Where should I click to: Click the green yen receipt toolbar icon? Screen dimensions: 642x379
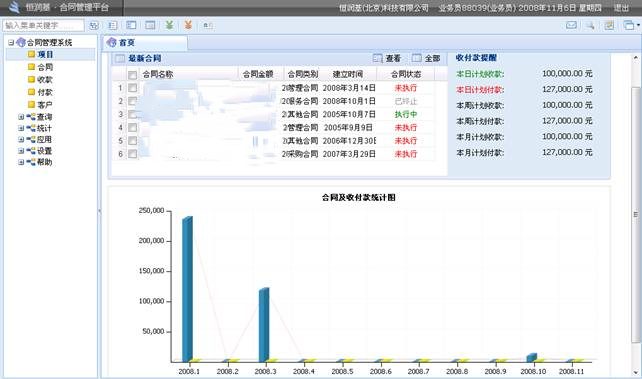point(169,25)
